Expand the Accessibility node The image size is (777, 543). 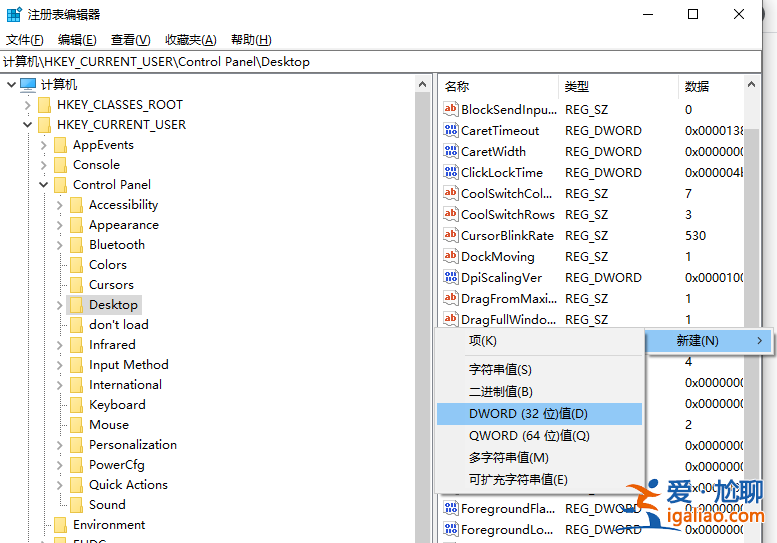pos(59,205)
